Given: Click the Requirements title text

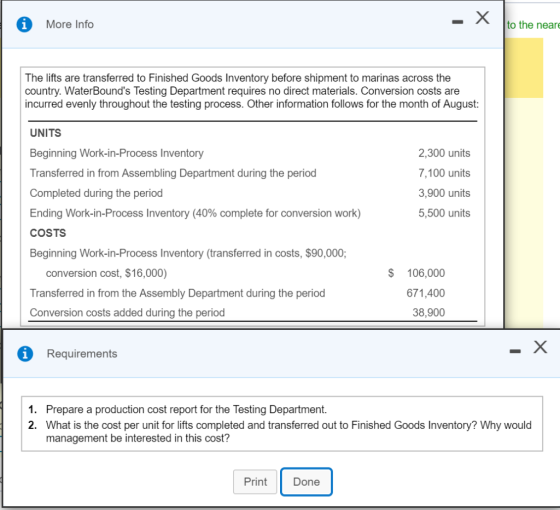Looking at the screenshot, I should point(82,354).
